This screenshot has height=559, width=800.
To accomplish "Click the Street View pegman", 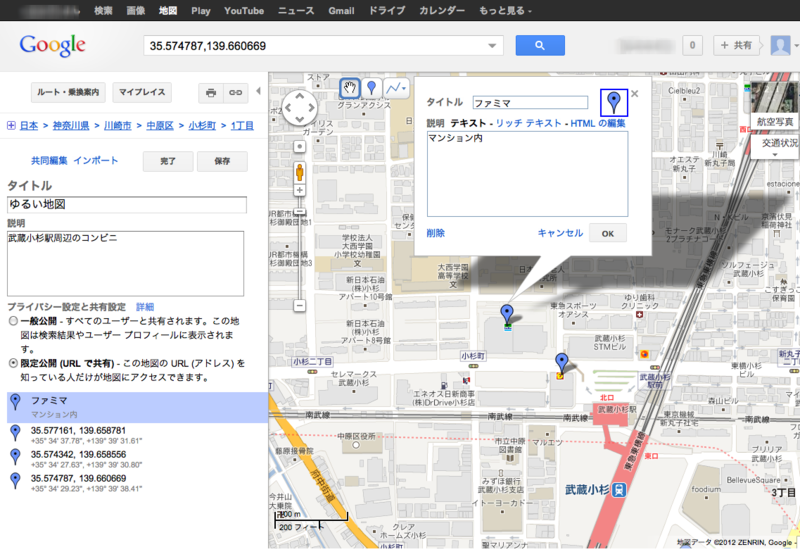I will tap(299, 172).
